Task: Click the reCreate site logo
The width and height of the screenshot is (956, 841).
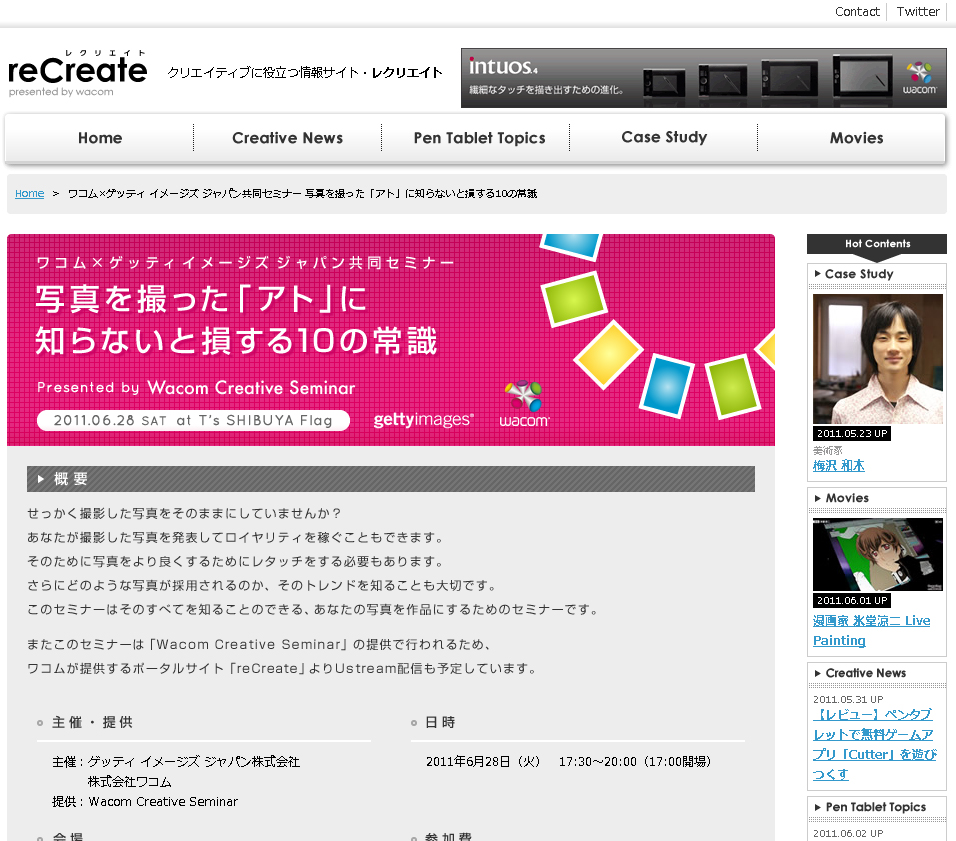Action: pyautogui.click(x=77, y=74)
